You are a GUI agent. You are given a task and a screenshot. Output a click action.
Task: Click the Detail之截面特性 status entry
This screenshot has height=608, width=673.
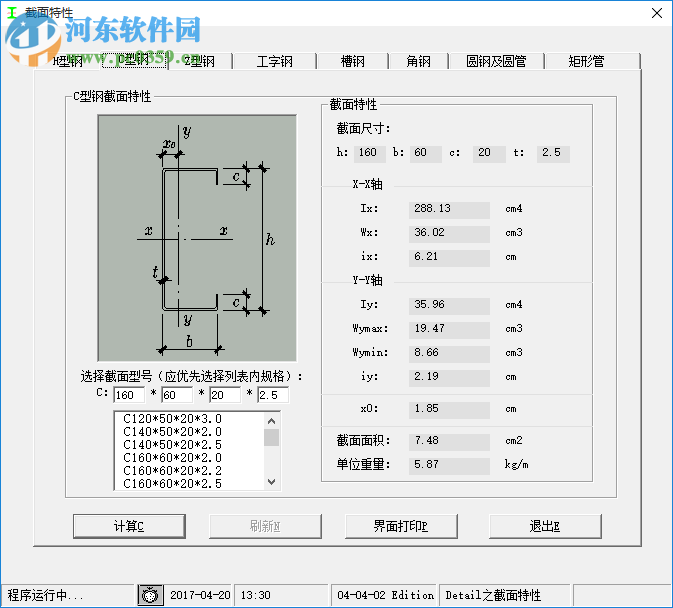[493, 595]
